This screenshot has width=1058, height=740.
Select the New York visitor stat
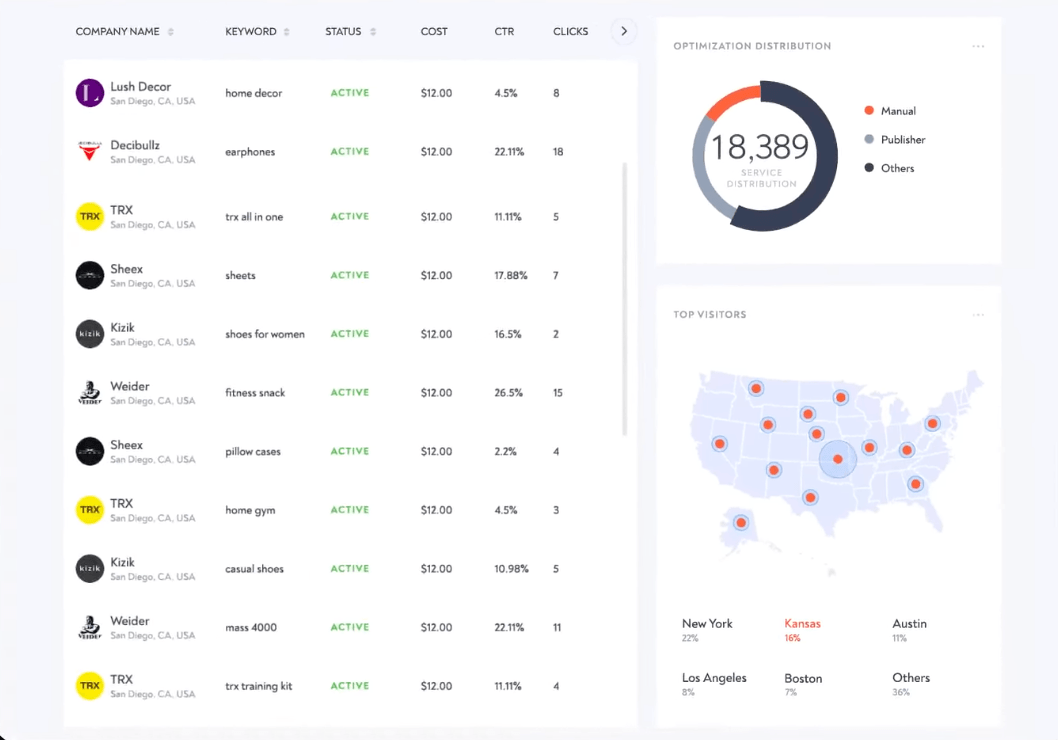click(707, 629)
